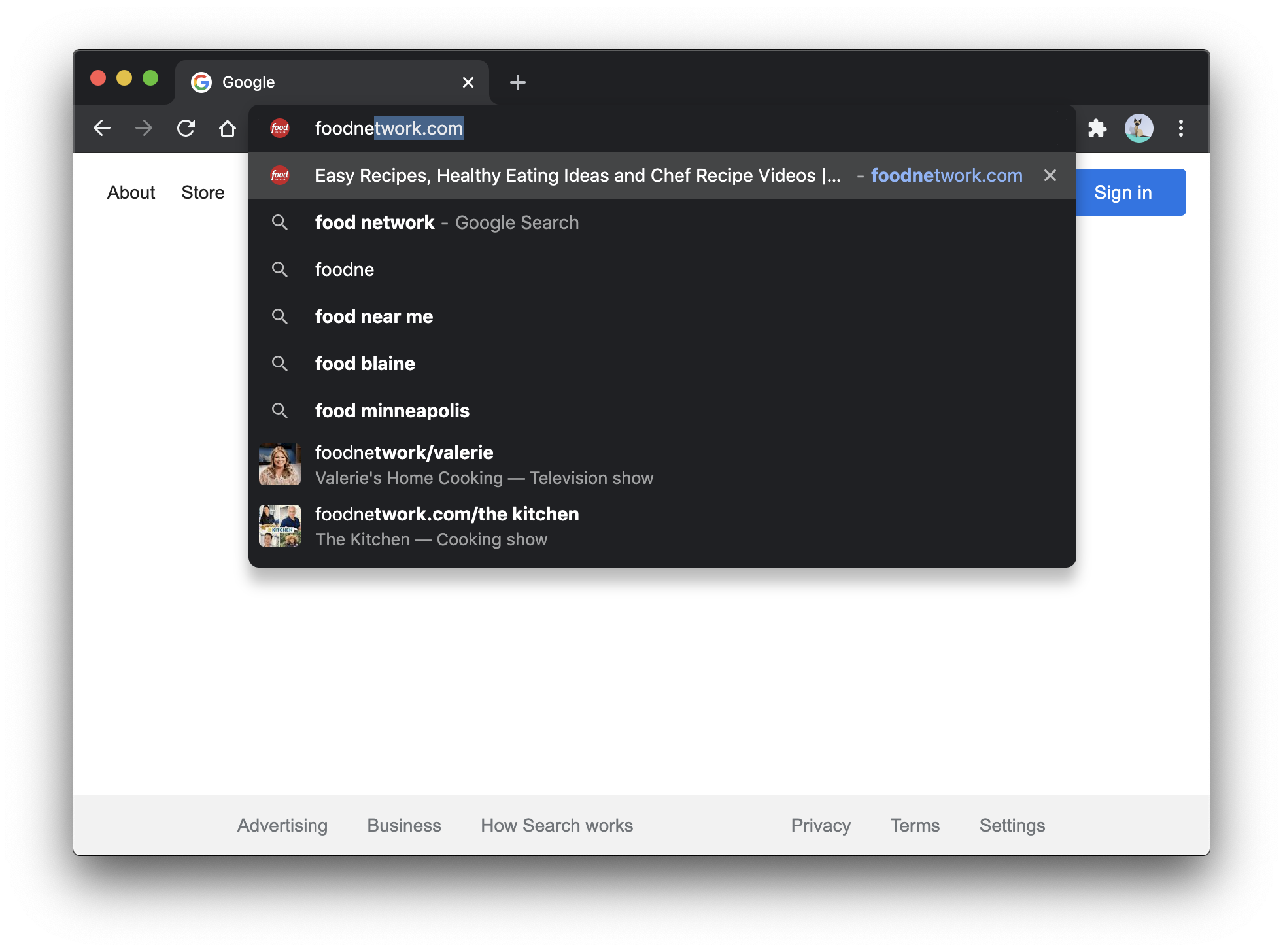Select the 'food blaine' suggestion
Image resolution: width=1283 pixels, height=952 pixels.
click(x=662, y=364)
